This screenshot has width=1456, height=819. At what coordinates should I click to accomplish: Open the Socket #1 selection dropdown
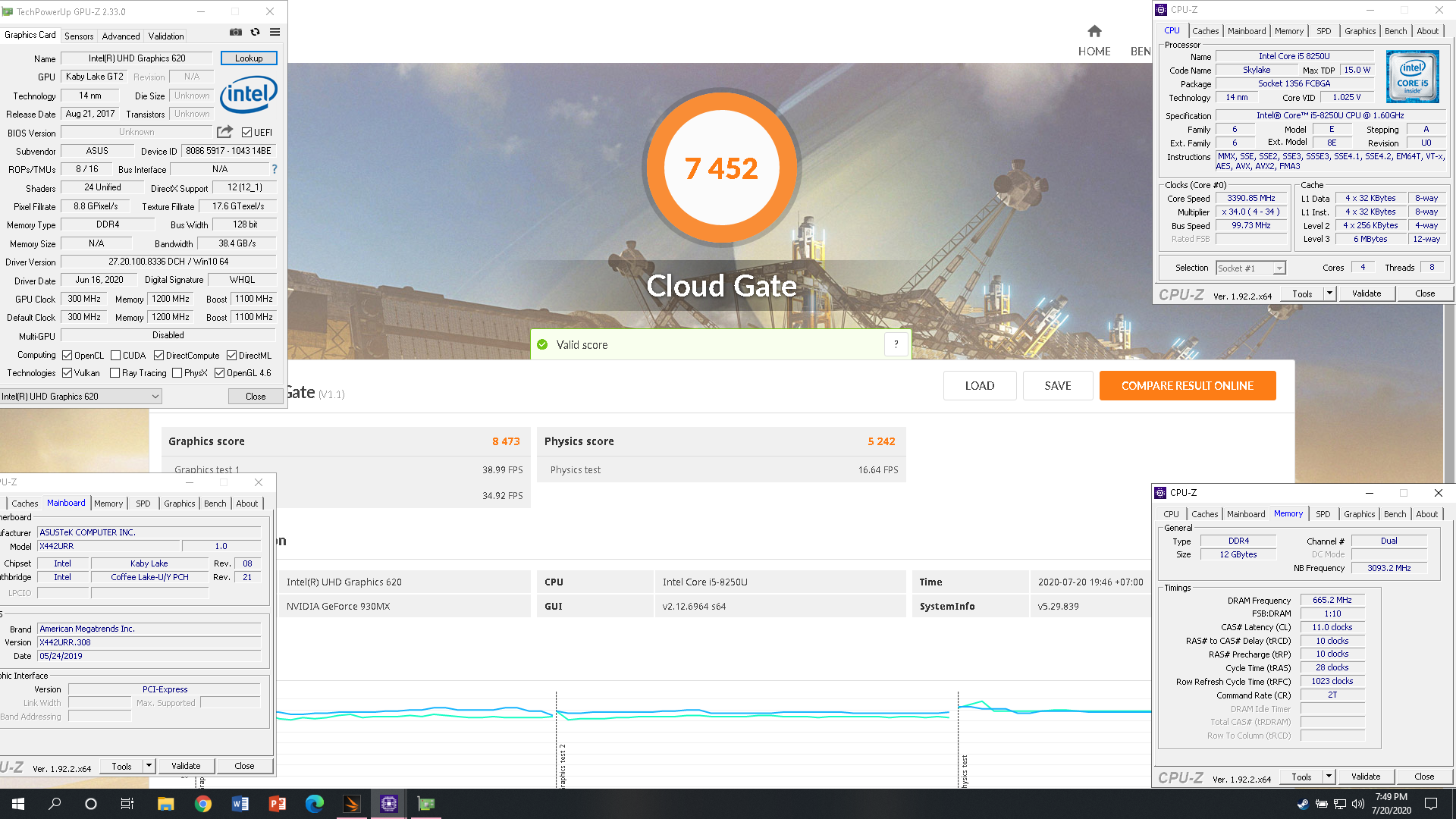coord(1250,268)
